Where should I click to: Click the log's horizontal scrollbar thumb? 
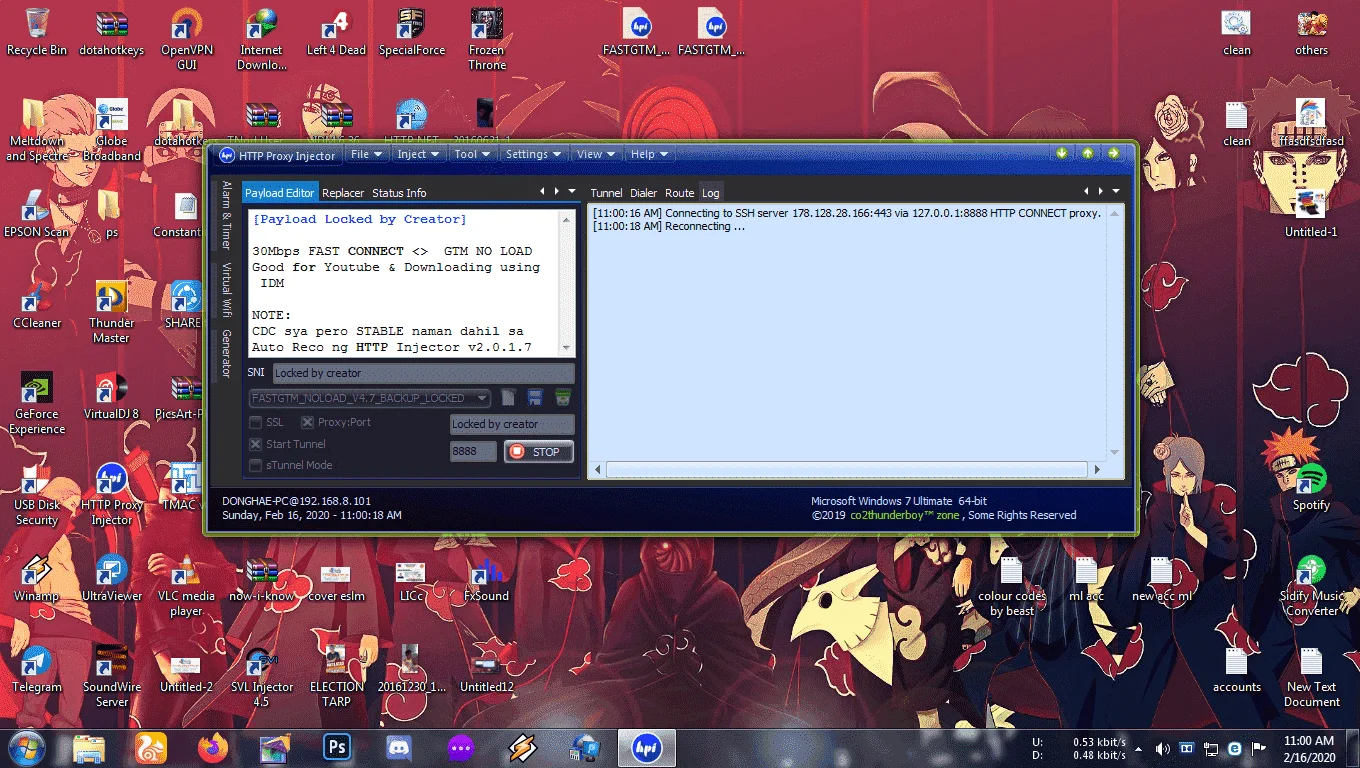point(846,469)
